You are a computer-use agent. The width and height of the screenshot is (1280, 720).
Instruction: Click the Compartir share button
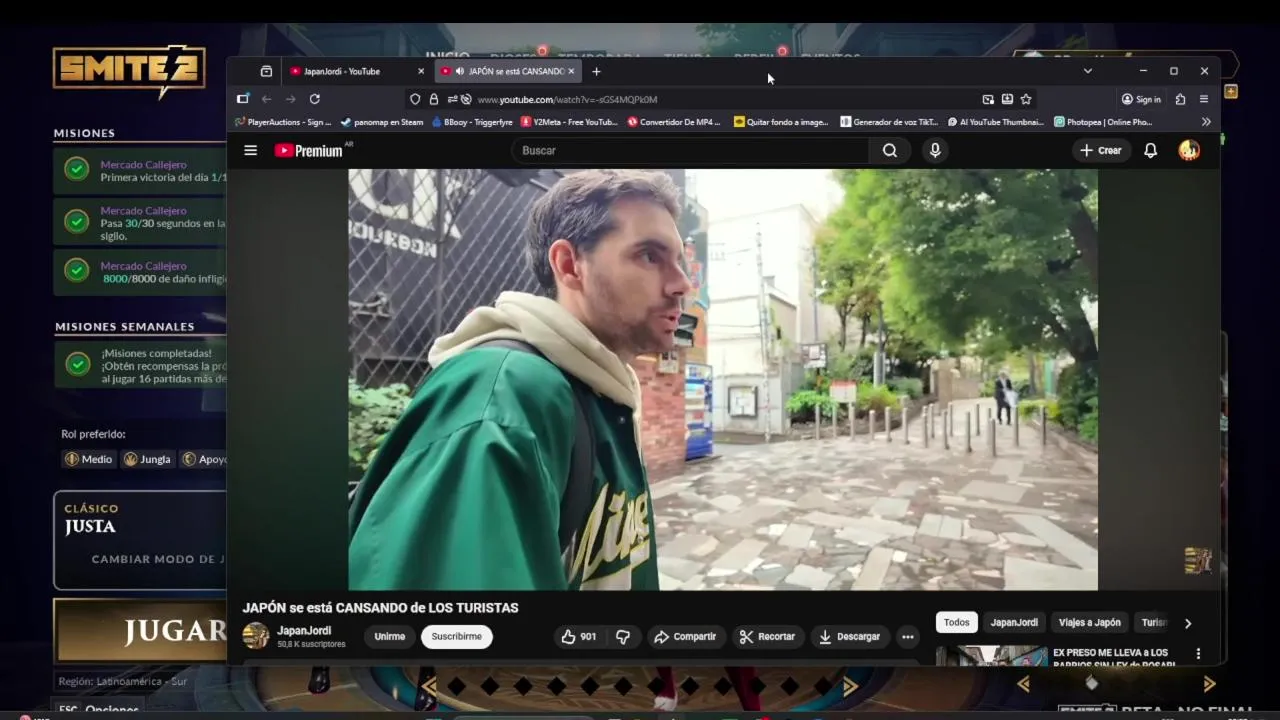685,636
